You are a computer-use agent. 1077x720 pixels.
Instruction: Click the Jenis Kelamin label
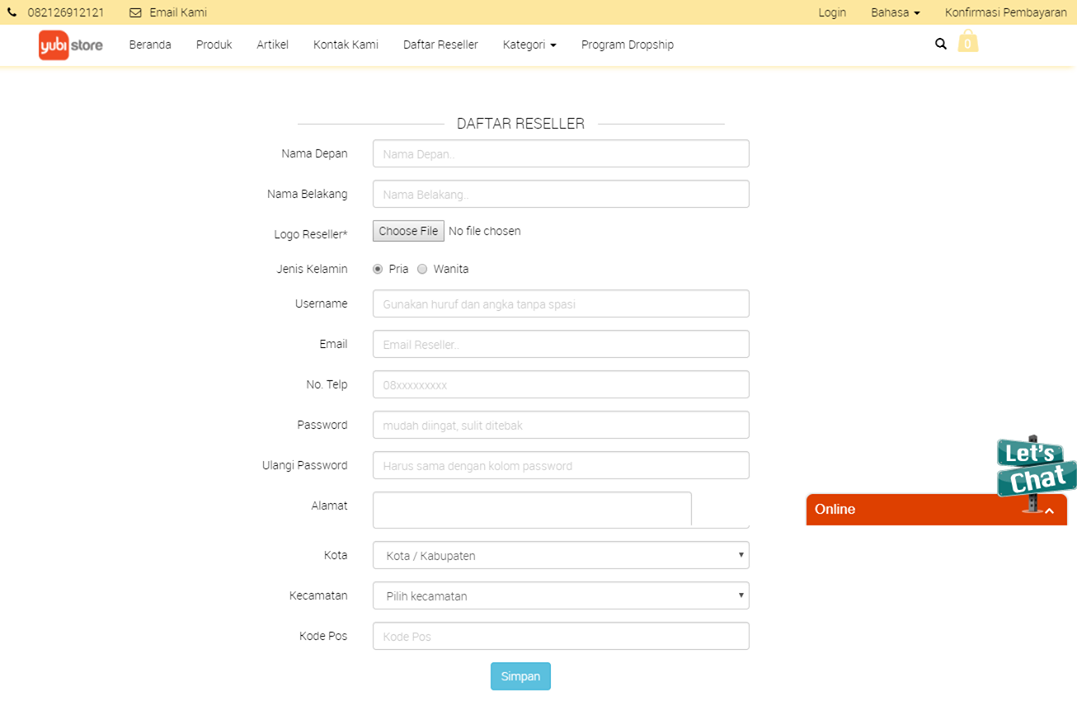pyautogui.click(x=312, y=269)
